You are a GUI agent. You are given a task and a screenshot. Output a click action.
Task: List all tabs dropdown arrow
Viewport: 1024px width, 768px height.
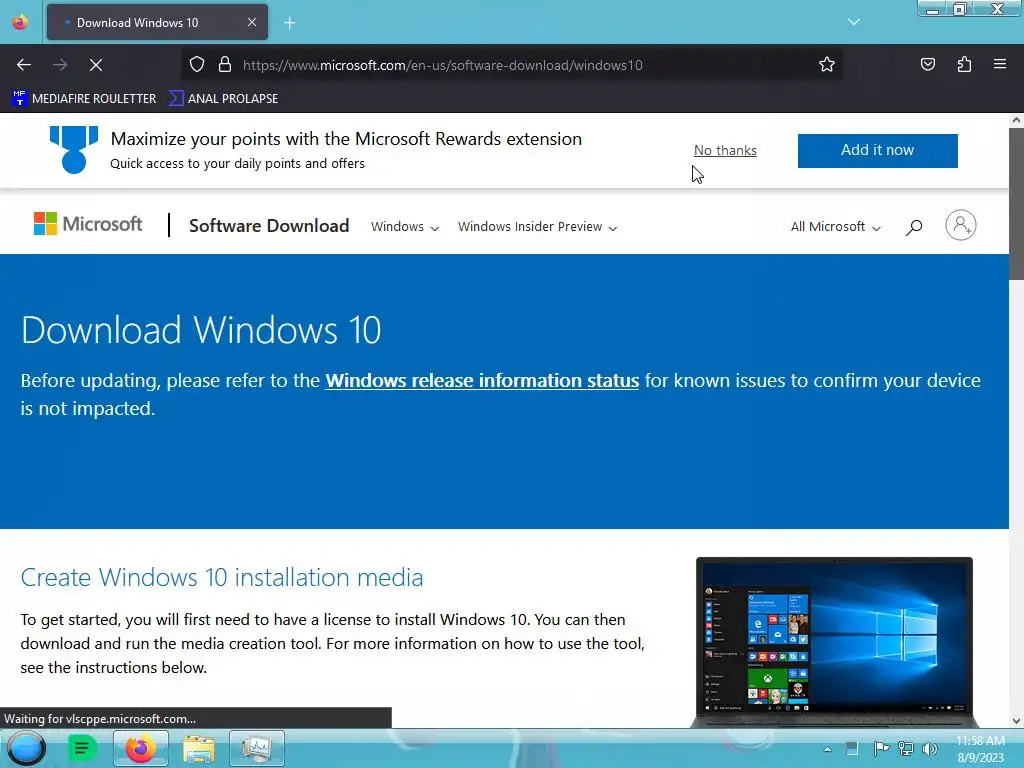(x=854, y=22)
